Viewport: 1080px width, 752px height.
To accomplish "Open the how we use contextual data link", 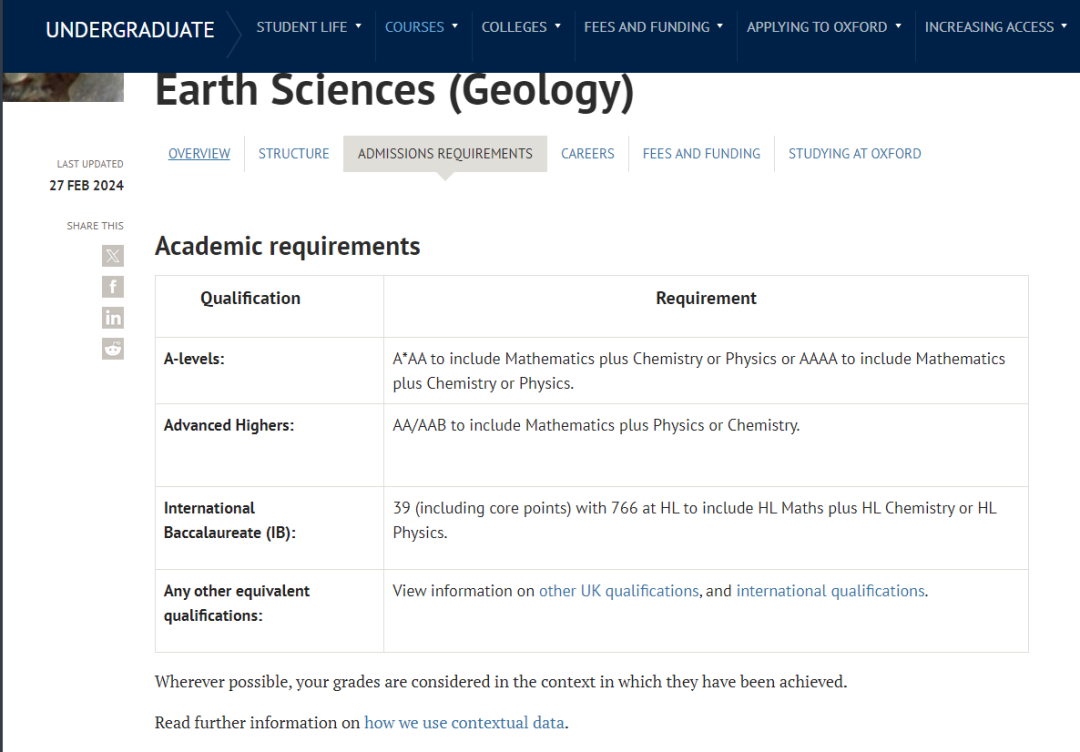I will click(464, 722).
